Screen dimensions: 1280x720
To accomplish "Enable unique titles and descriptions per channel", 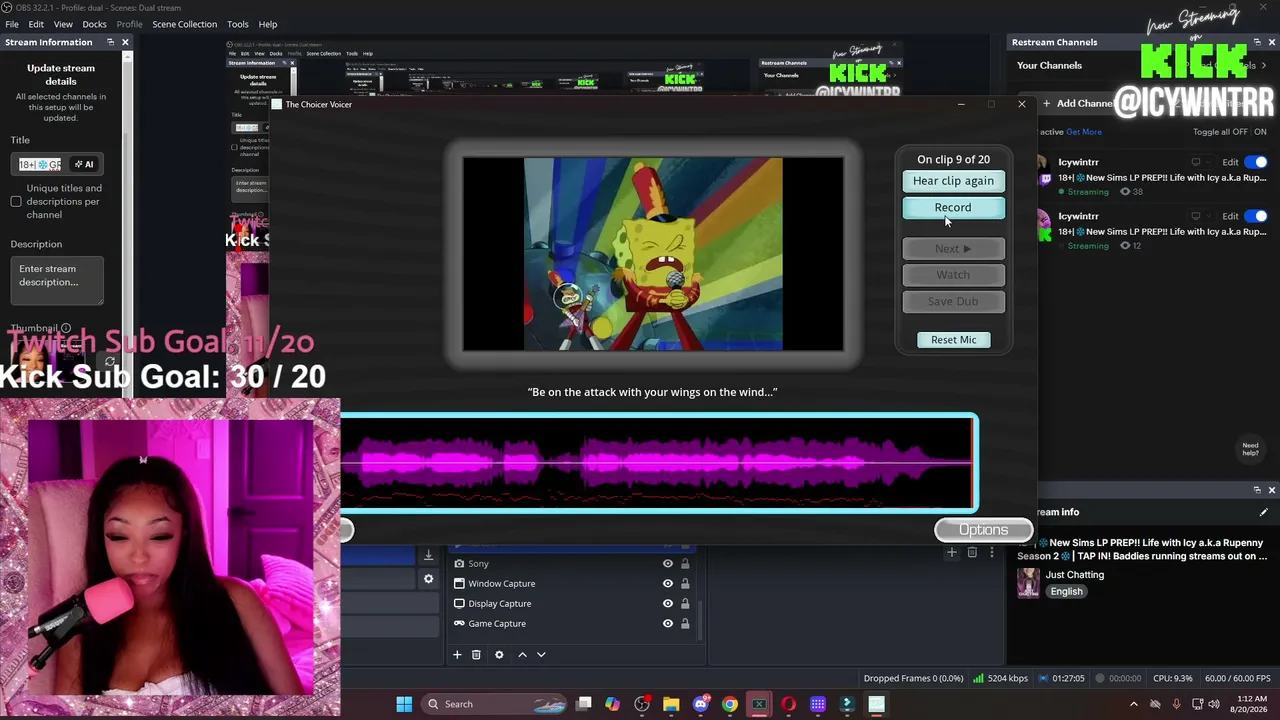I will (16, 202).
